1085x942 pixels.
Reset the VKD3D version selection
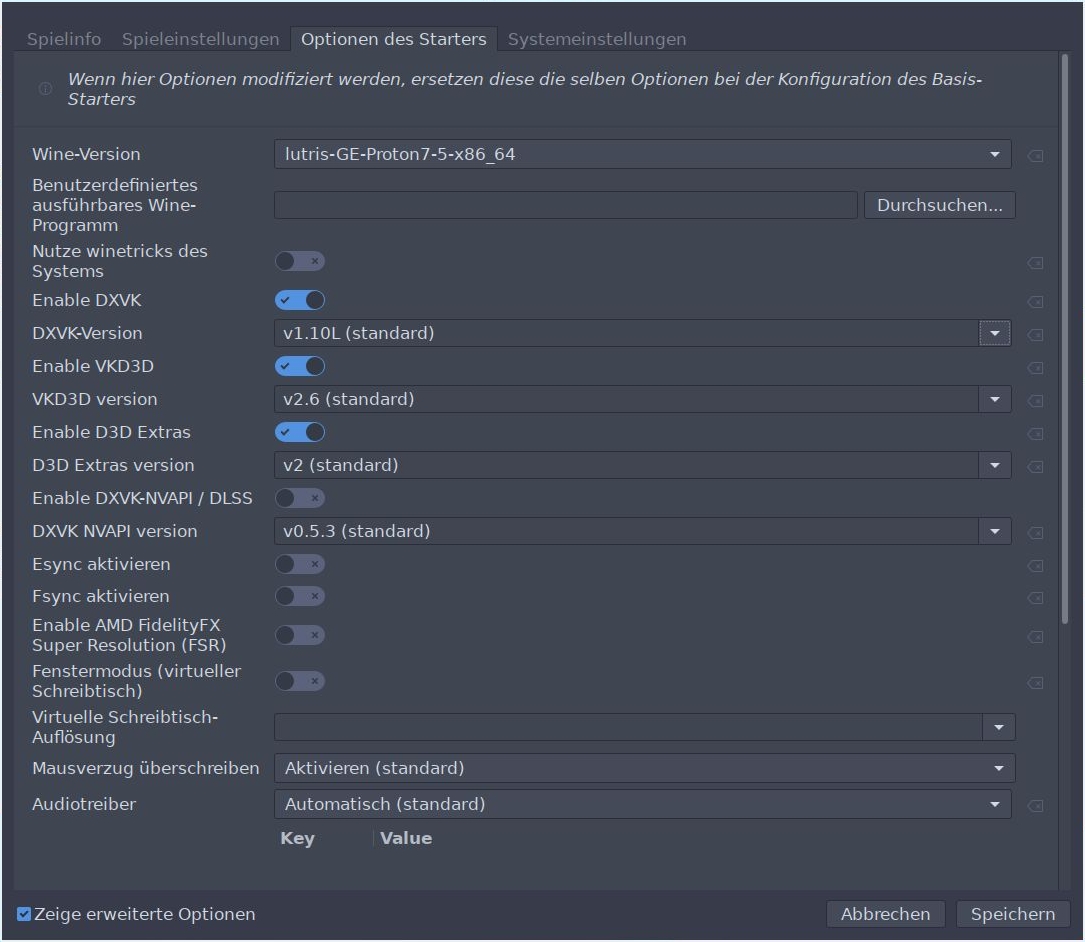tap(1036, 399)
